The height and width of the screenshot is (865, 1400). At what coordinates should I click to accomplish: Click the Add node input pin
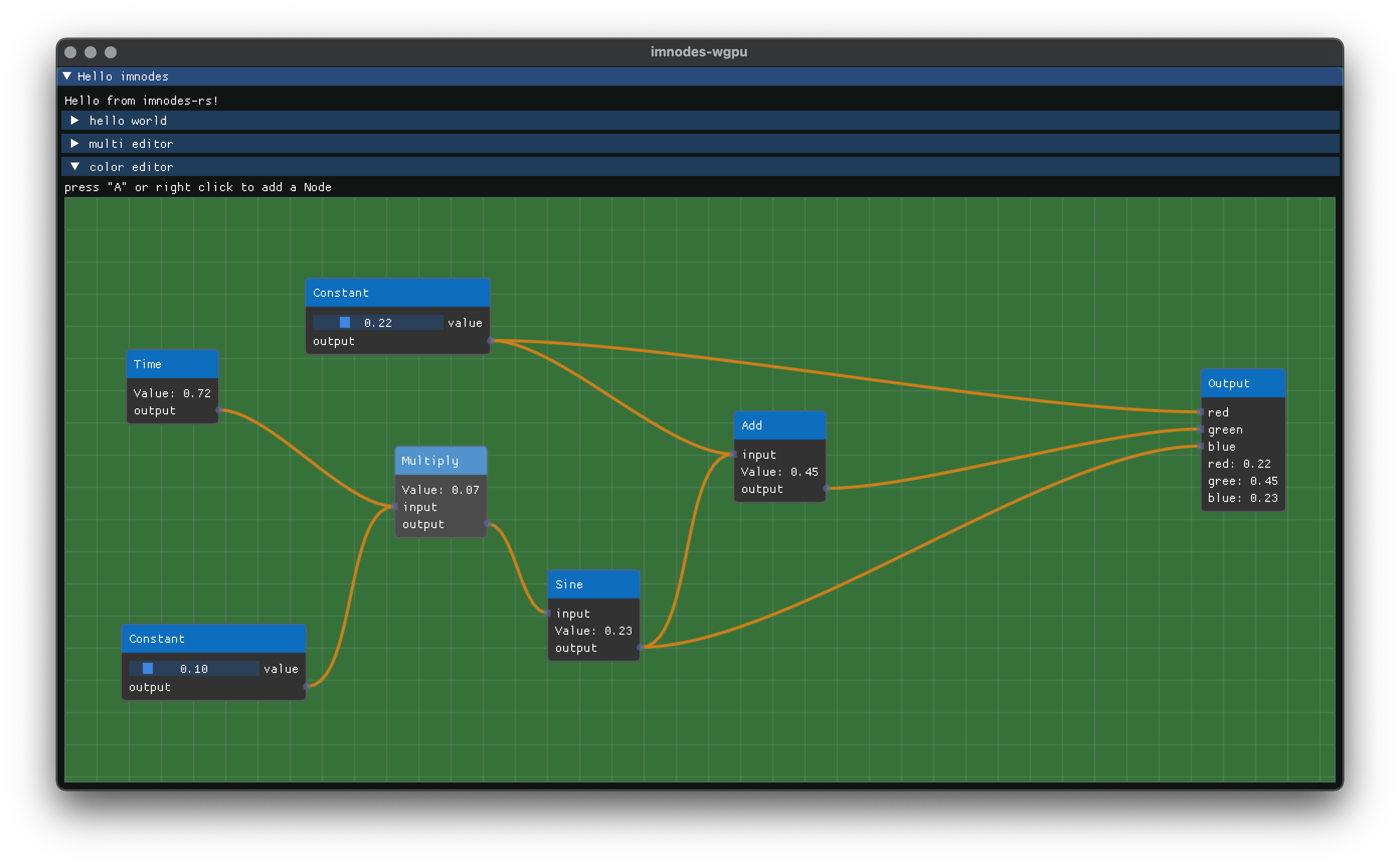[x=734, y=455]
